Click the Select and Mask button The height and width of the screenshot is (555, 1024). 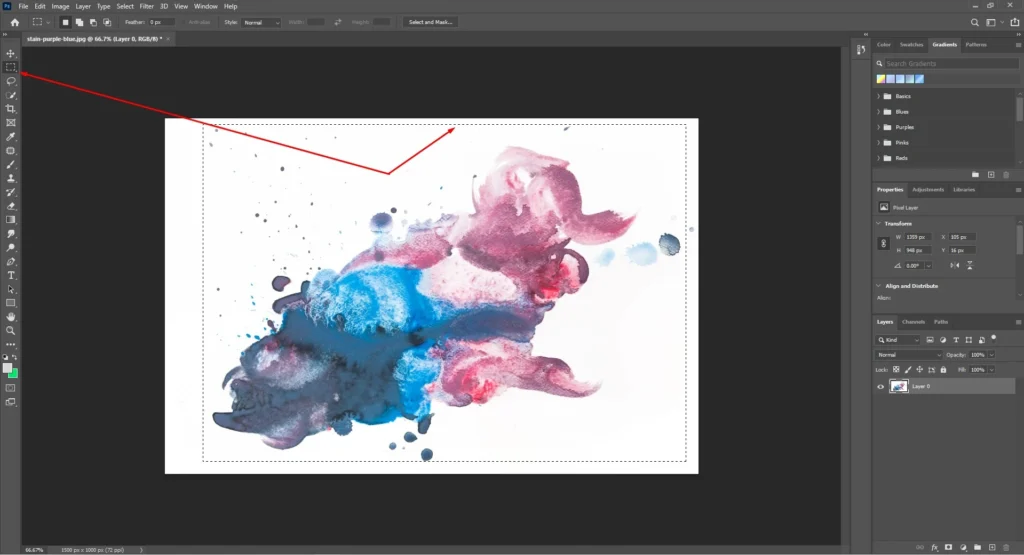(430, 22)
